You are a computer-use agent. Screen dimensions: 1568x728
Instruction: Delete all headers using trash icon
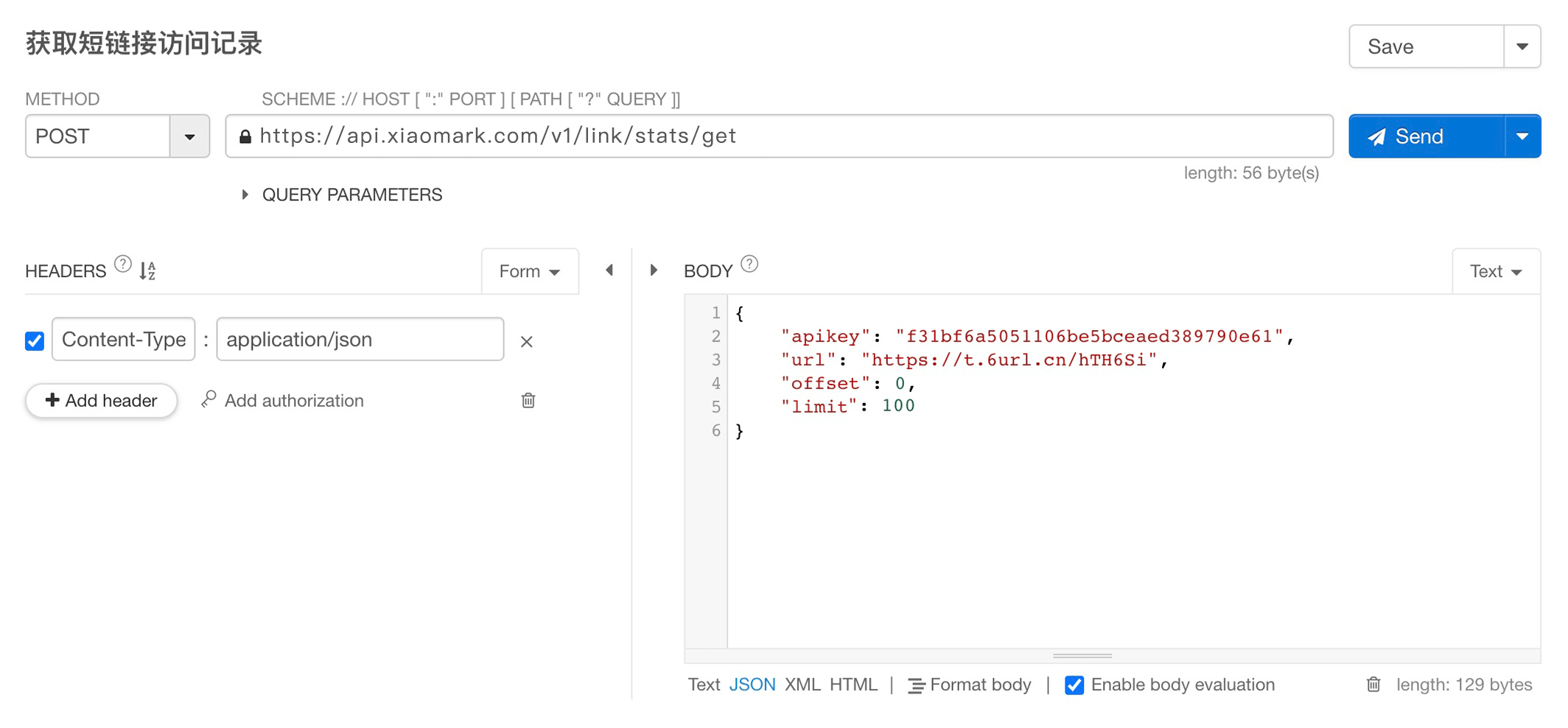[x=528, y=401]
